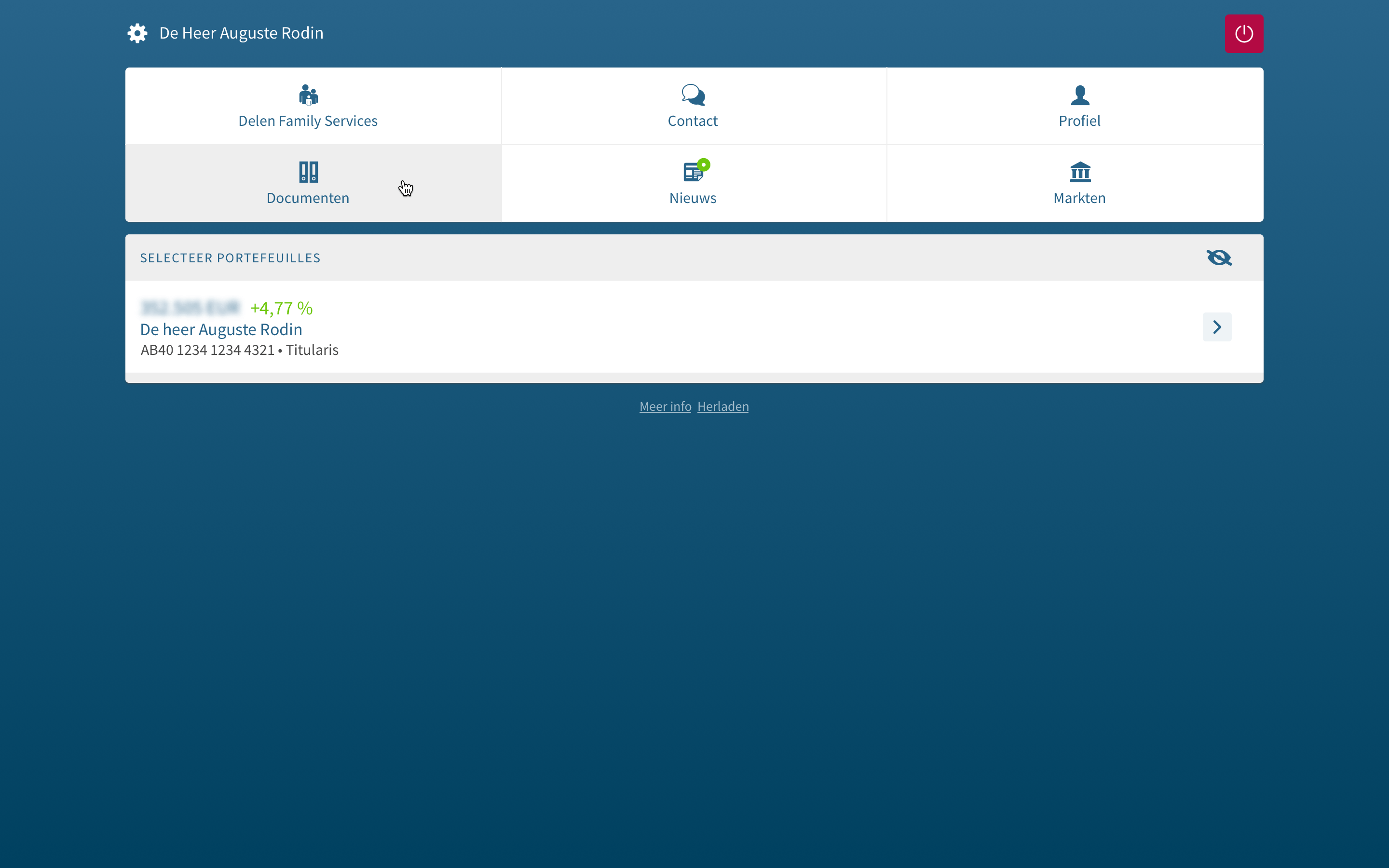The width and height of the screenshot is (1389, 868).
Task: Log out with the red power button
Action: click(x=1244, y=34)
